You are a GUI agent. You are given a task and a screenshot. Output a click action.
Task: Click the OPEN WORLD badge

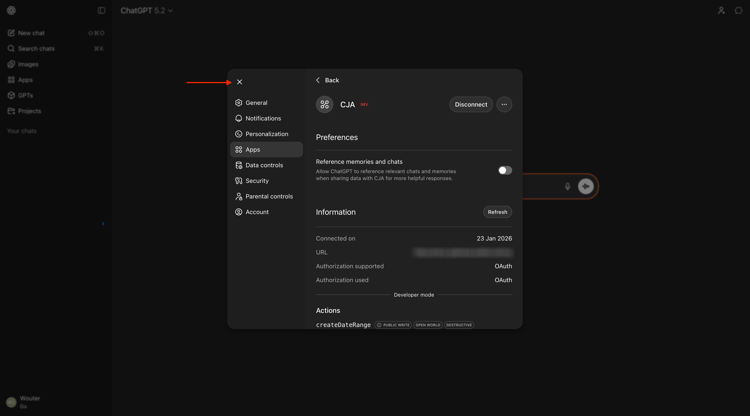click(428, 325)
